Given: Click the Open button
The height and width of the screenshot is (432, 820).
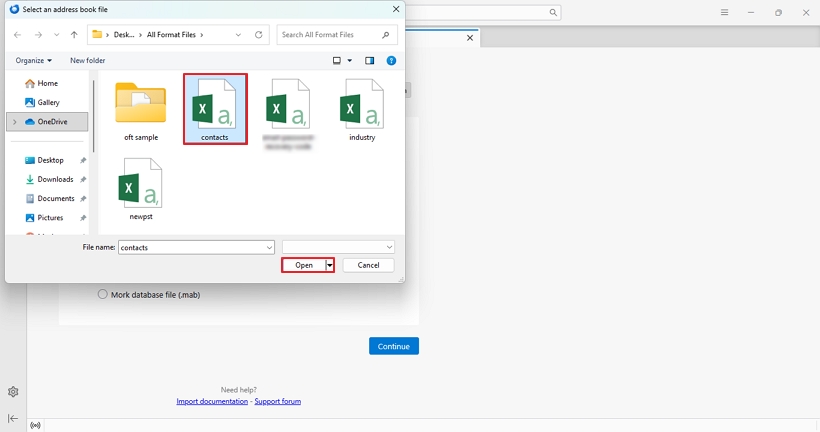Looking at the screenshot, I should click(x=304, y=265).
